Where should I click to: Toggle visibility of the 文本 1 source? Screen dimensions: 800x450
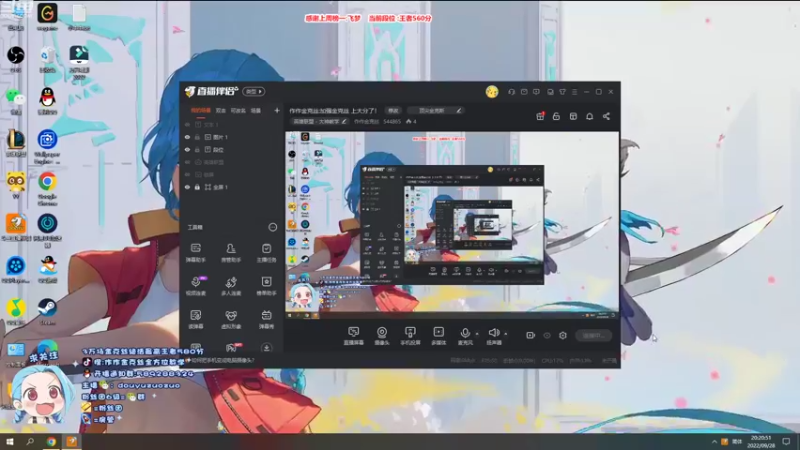[x=187, y=124]
